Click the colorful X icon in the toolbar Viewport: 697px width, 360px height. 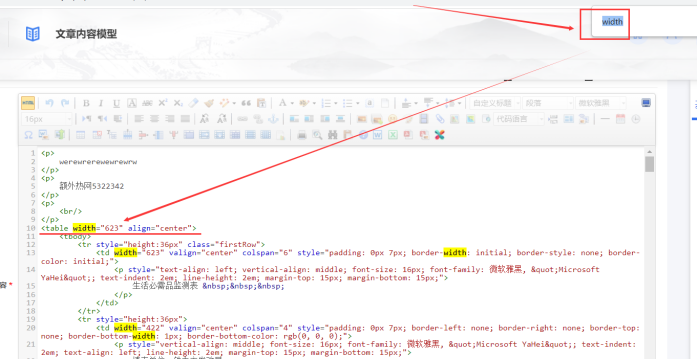(x=440, y=135)
